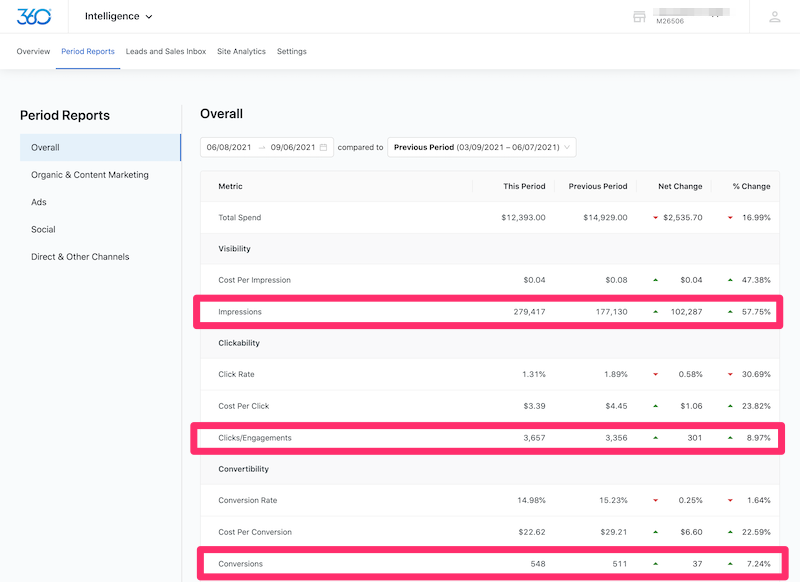
Task: Click the red down arrow beside 0.58%
Action: 656,374
